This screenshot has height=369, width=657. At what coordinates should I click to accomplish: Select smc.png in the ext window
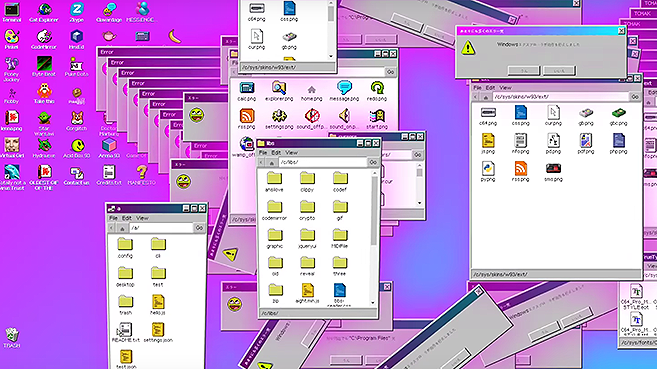pyautogui.click(x=553, y=172)
